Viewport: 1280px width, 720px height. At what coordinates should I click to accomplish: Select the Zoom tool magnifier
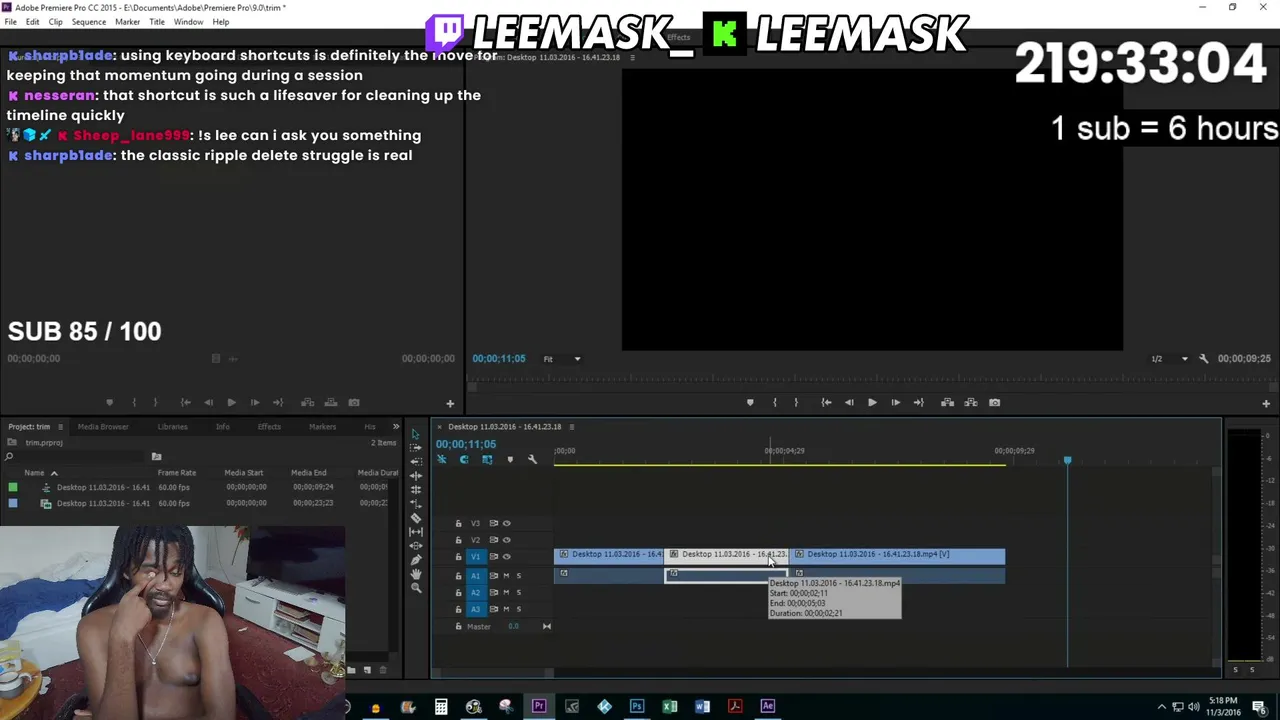tap(416, 587)
